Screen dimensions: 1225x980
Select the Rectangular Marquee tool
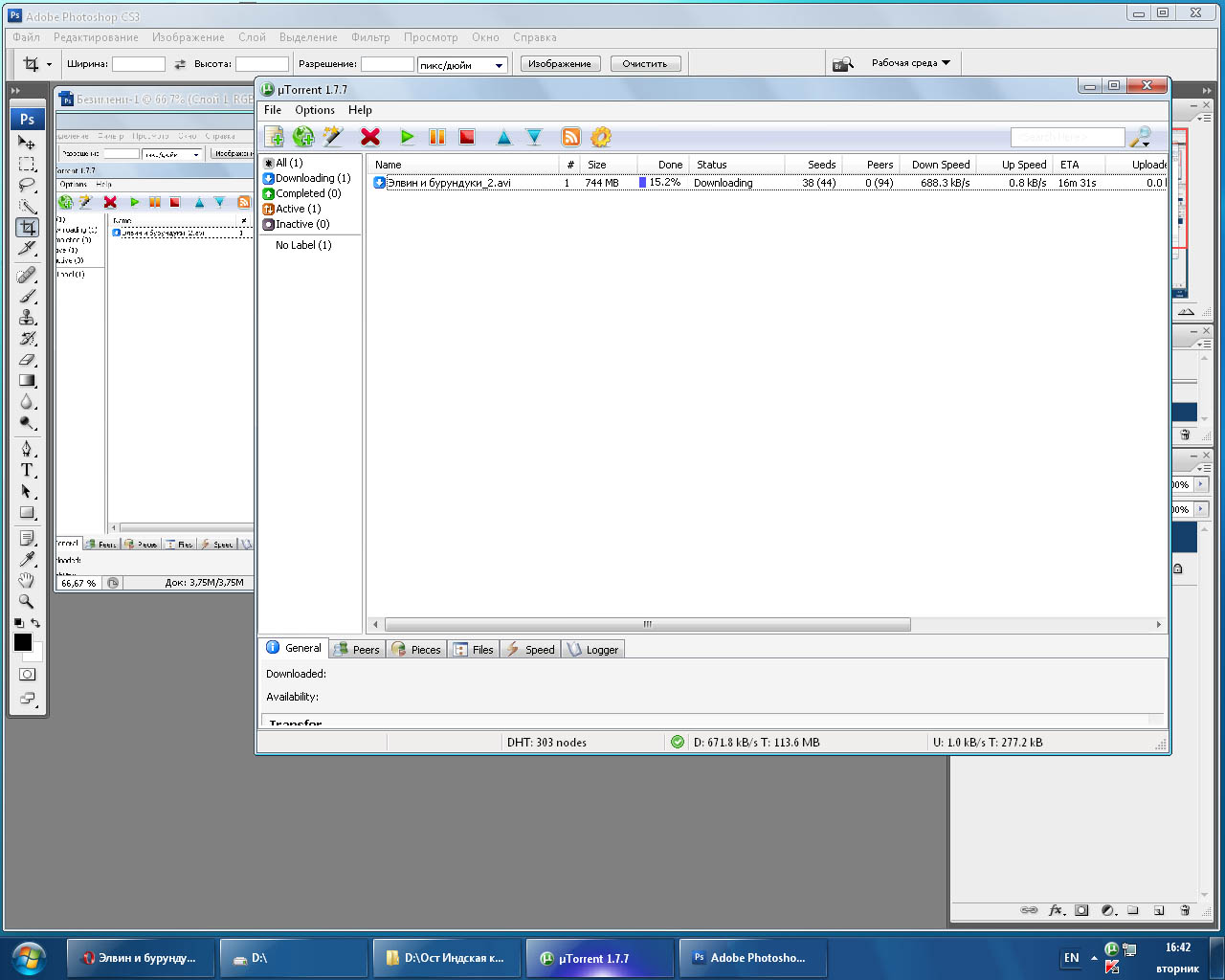27,164
